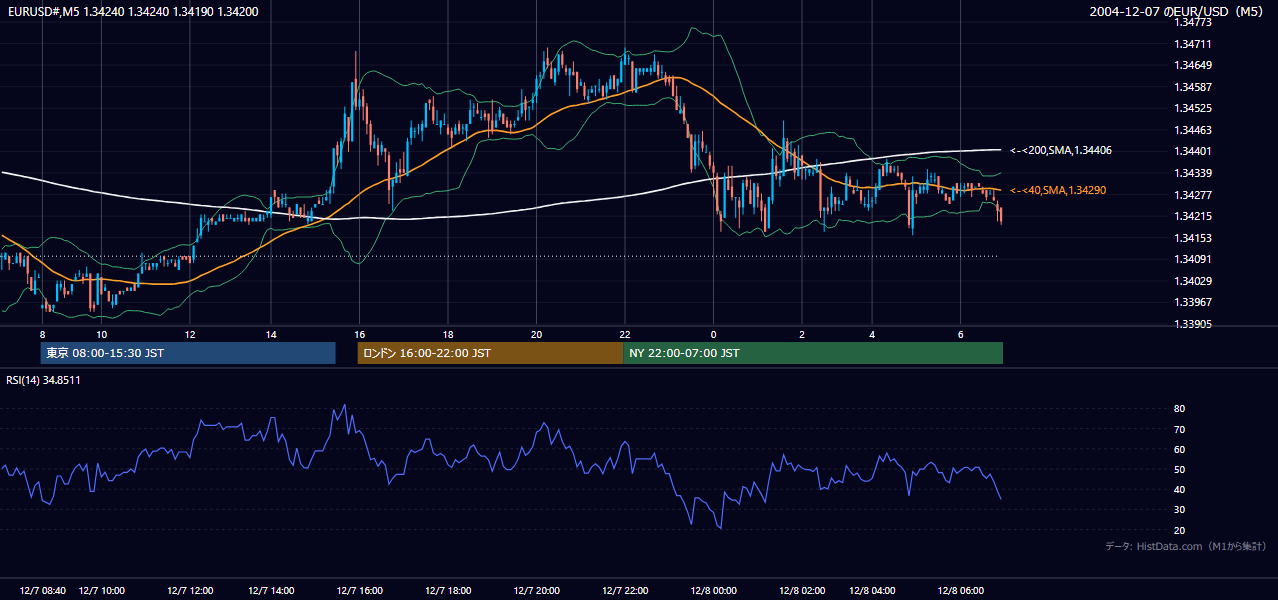Click the 12/7 10:00 time label

point(101,591)
